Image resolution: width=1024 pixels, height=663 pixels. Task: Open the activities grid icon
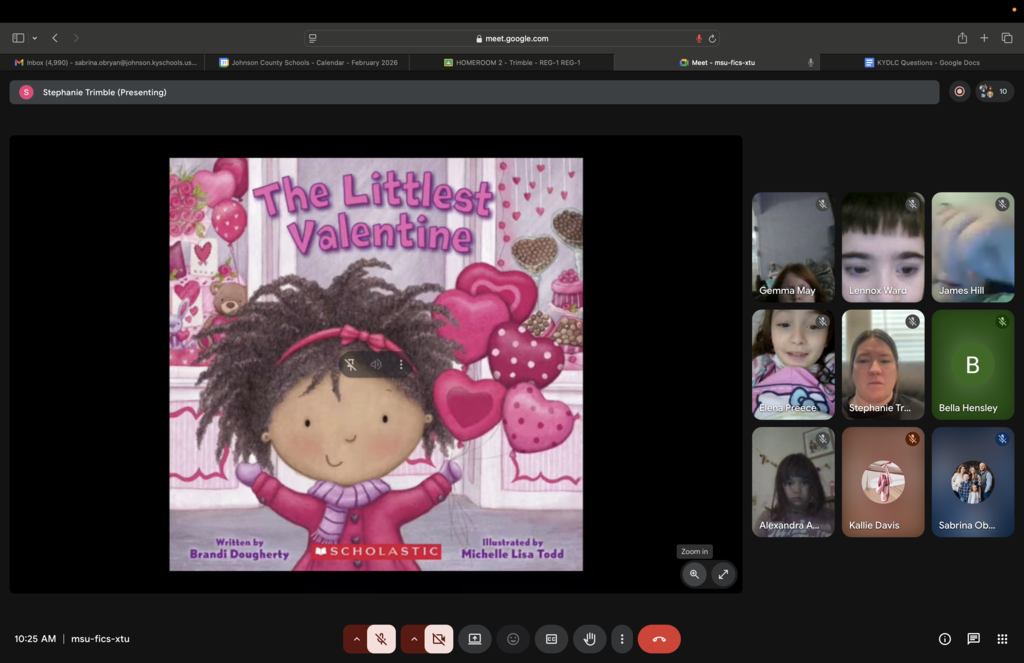tap(1002, 639)
